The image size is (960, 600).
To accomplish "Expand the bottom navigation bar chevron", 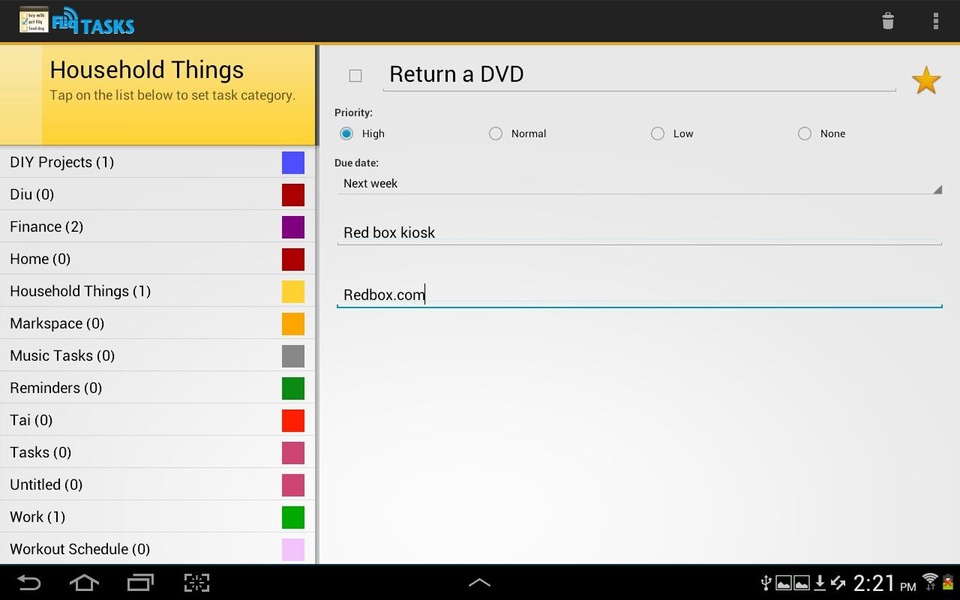I will click(479, 582).
